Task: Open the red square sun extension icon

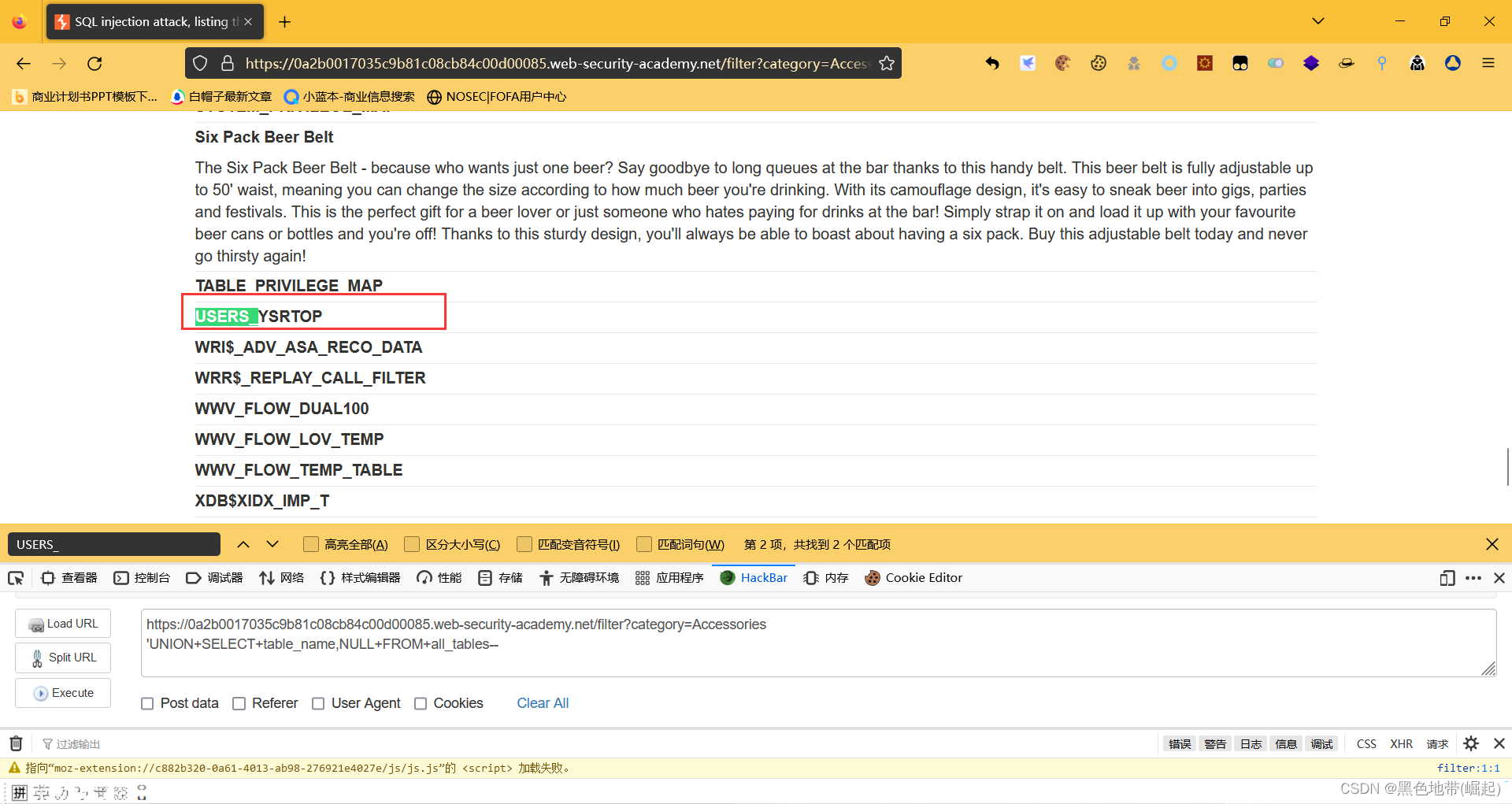Action: coord(1205,64)
